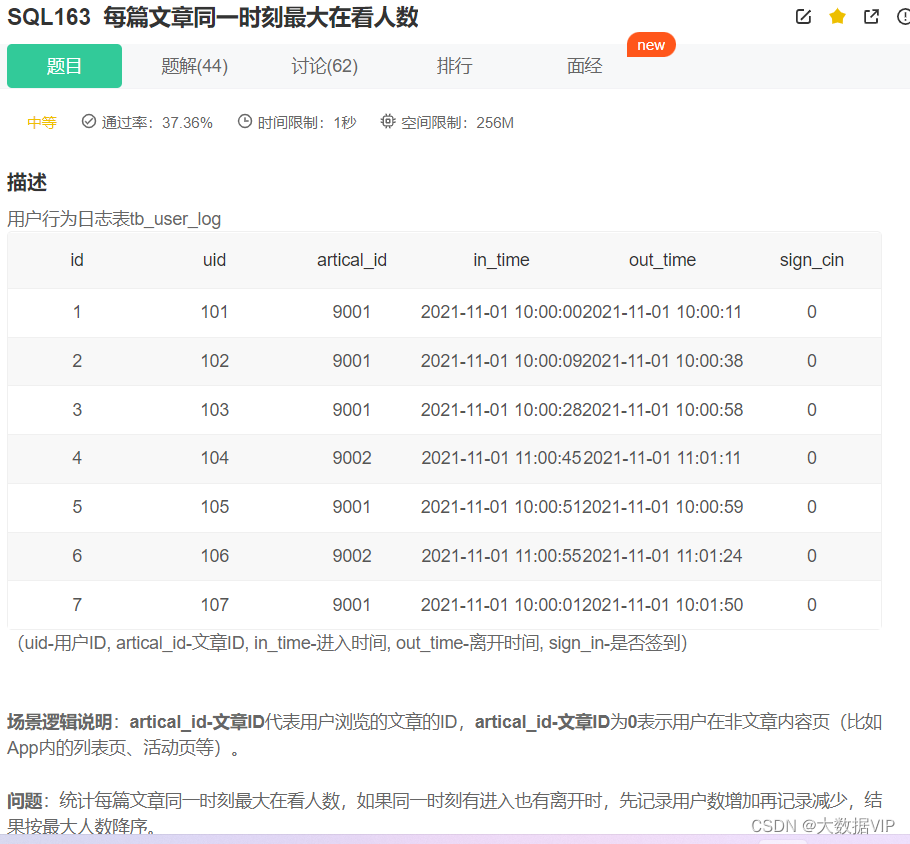The height and width of the screenshot is (844, 910).
Task: Click uid cell 103
Action: pyautogui.click(x=215, y=410)
